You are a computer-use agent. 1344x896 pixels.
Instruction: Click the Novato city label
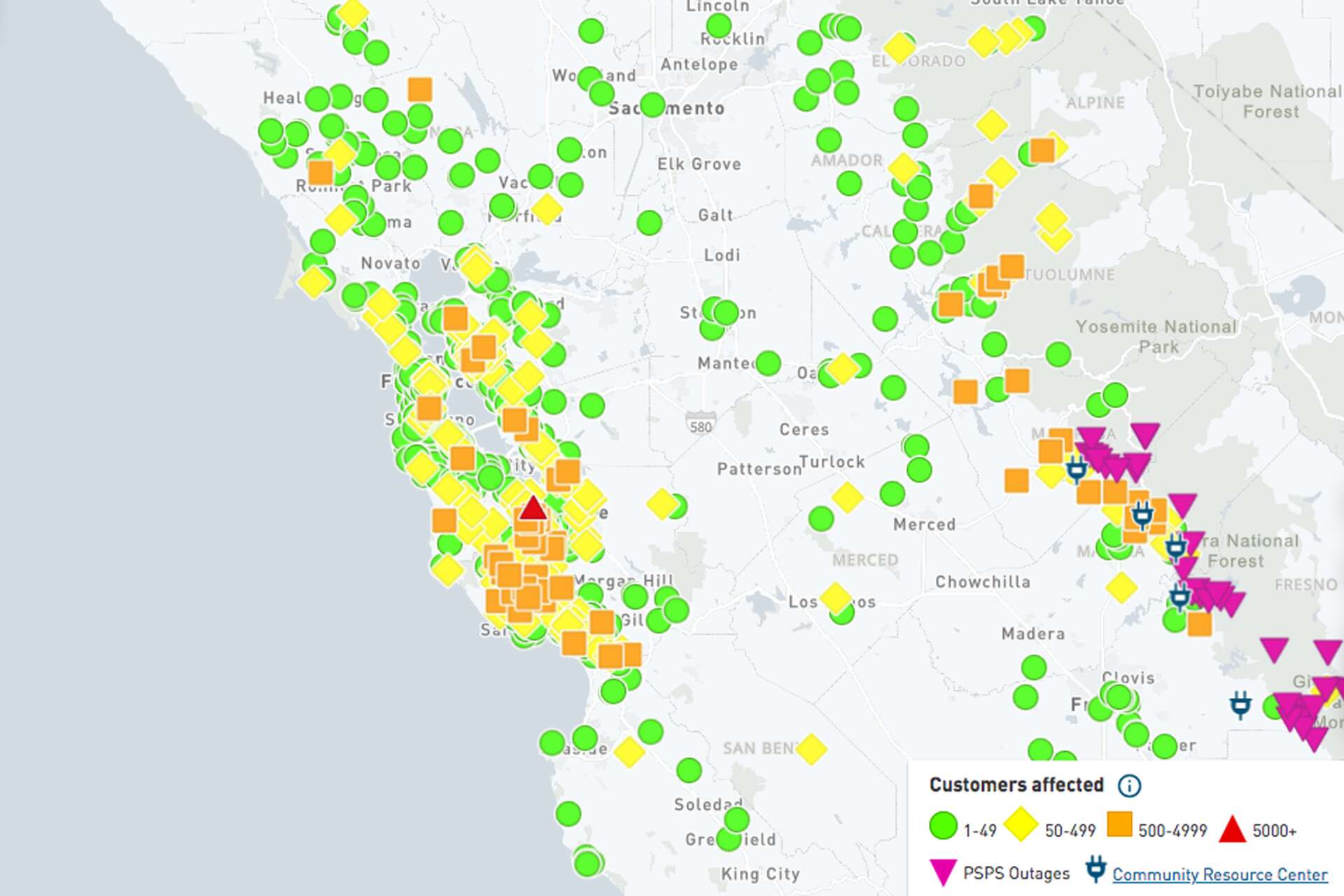pos(391,263)
